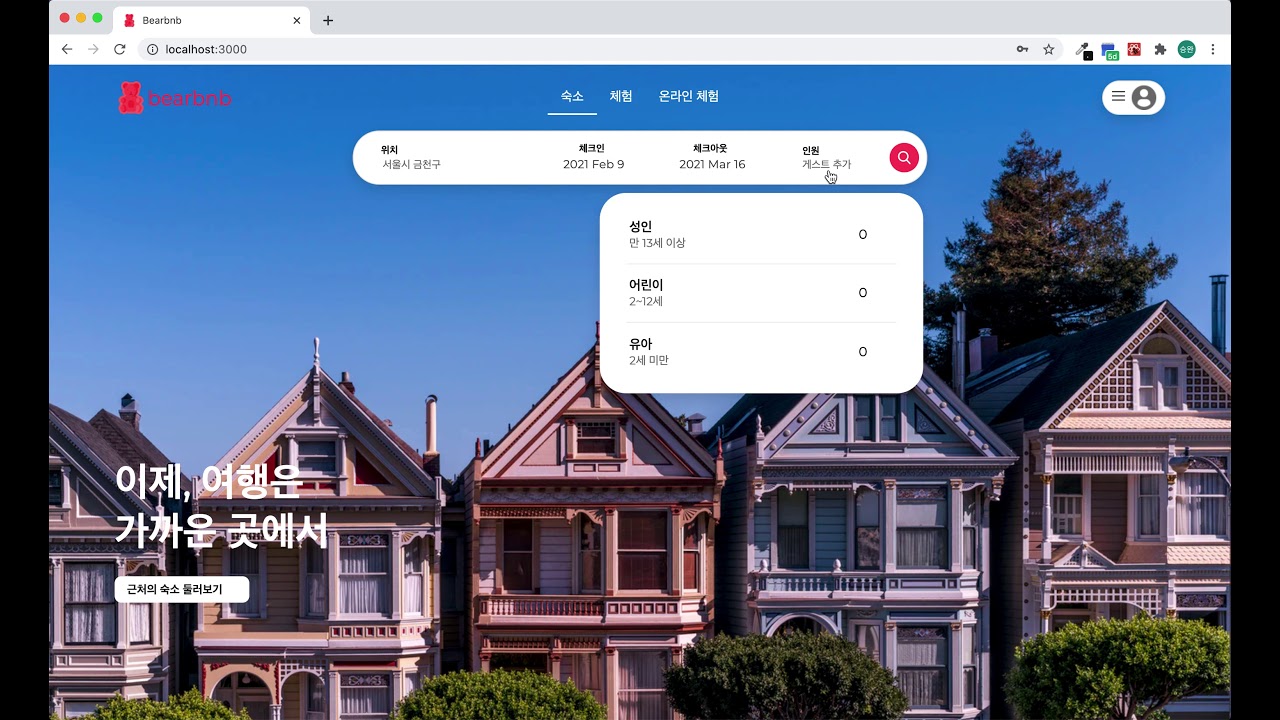Click the 성인 guest count value
This screenshot has width=1280, height=720.
[862, 235]
